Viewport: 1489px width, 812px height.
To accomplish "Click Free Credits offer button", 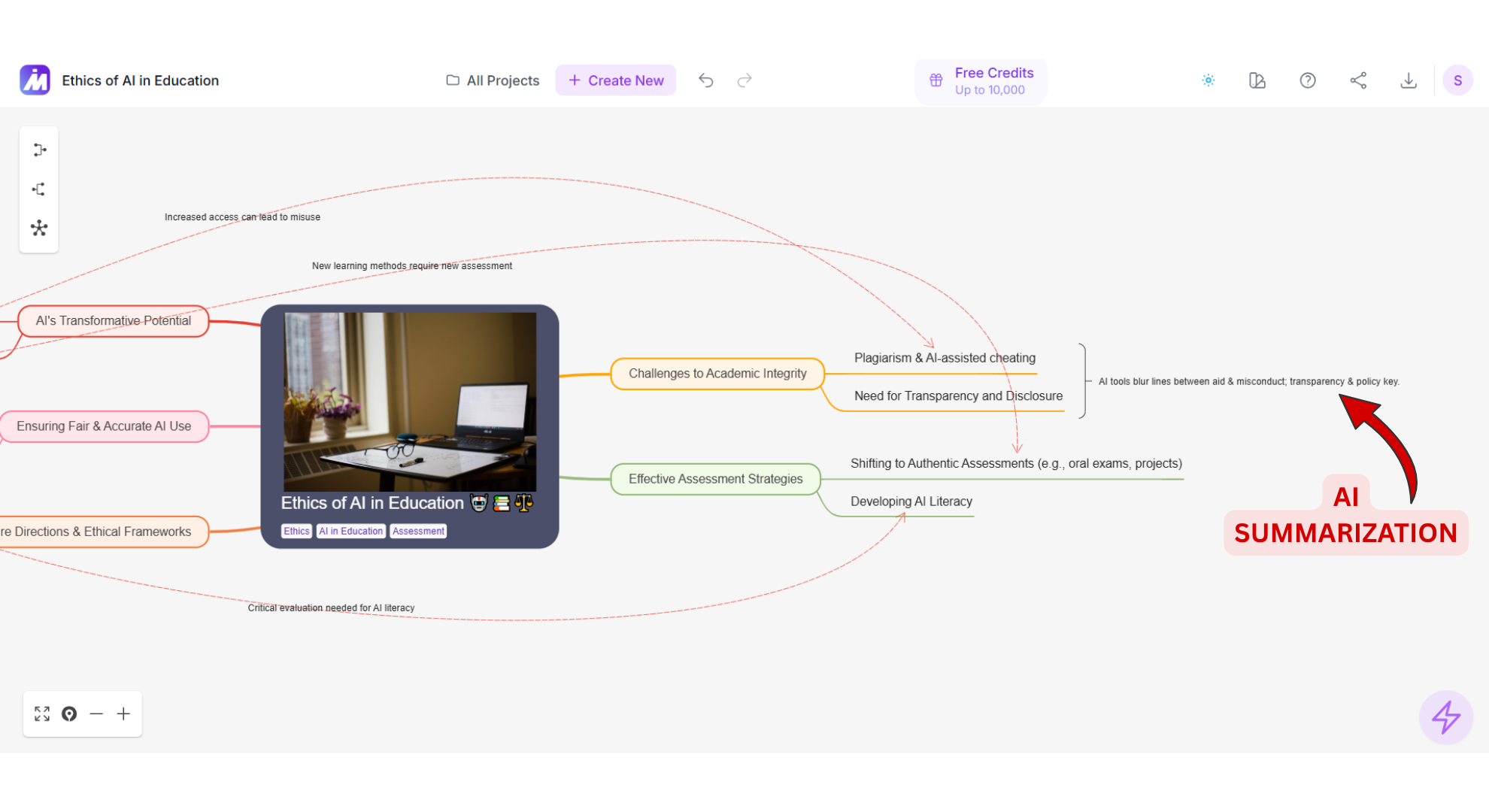I will pyautogui.click(x=981, y=81).
